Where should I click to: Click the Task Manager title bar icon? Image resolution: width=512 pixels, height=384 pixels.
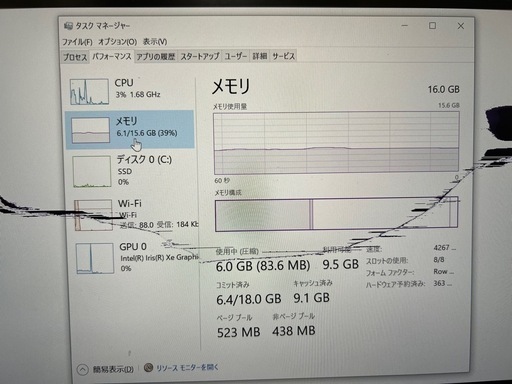point(68,26)
